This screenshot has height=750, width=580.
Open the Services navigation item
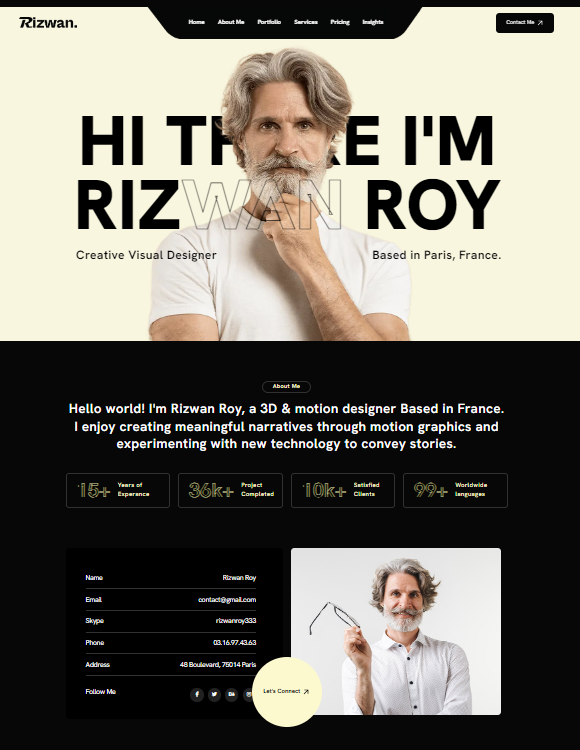coord(306,22)
